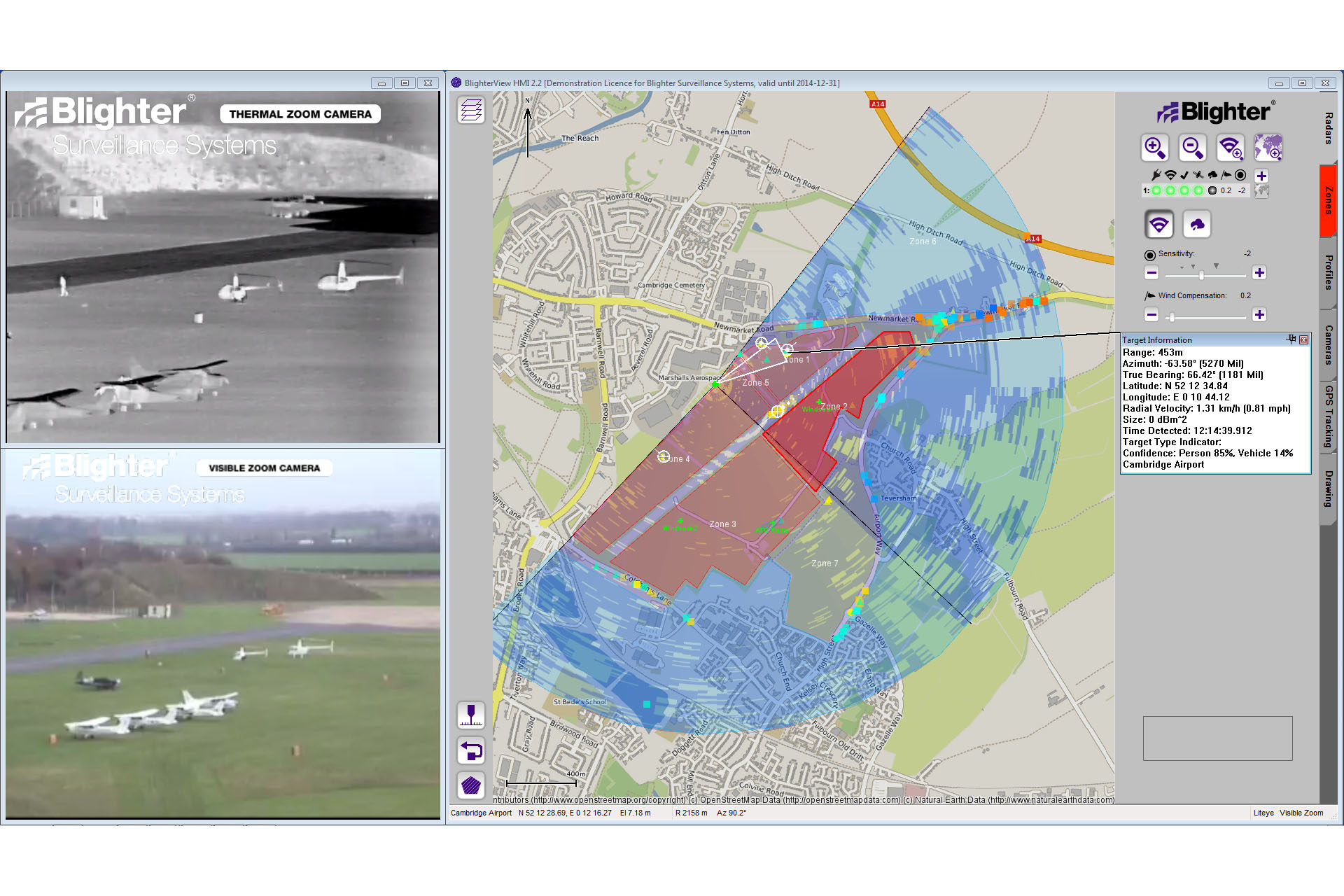The height and width of the screenshot is (896, 1344).
Task: Click the undo return arrow icon
Action: click(471, 751)
